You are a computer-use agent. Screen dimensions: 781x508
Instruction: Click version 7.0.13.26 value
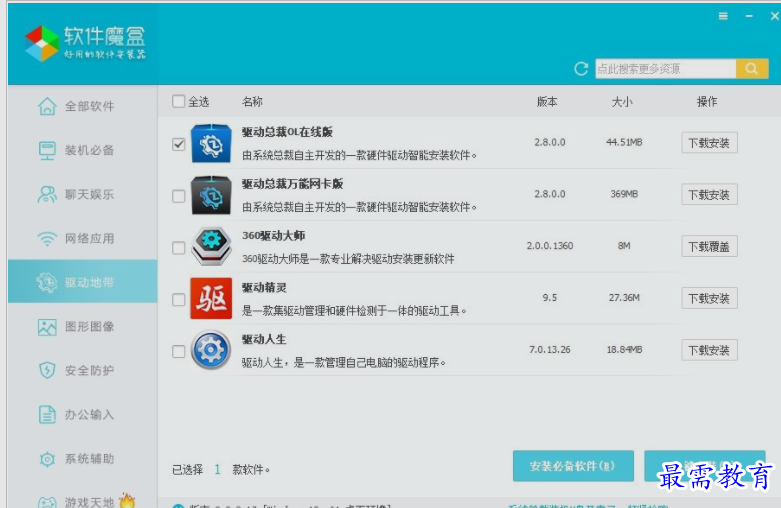(550, 350)
